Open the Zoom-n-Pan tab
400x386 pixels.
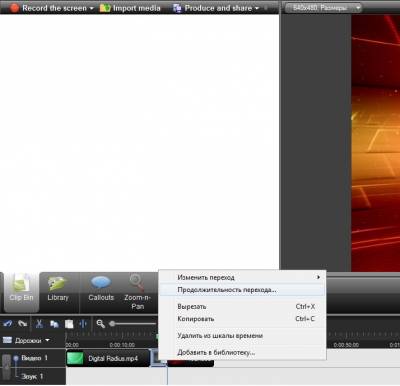[137, 292]
